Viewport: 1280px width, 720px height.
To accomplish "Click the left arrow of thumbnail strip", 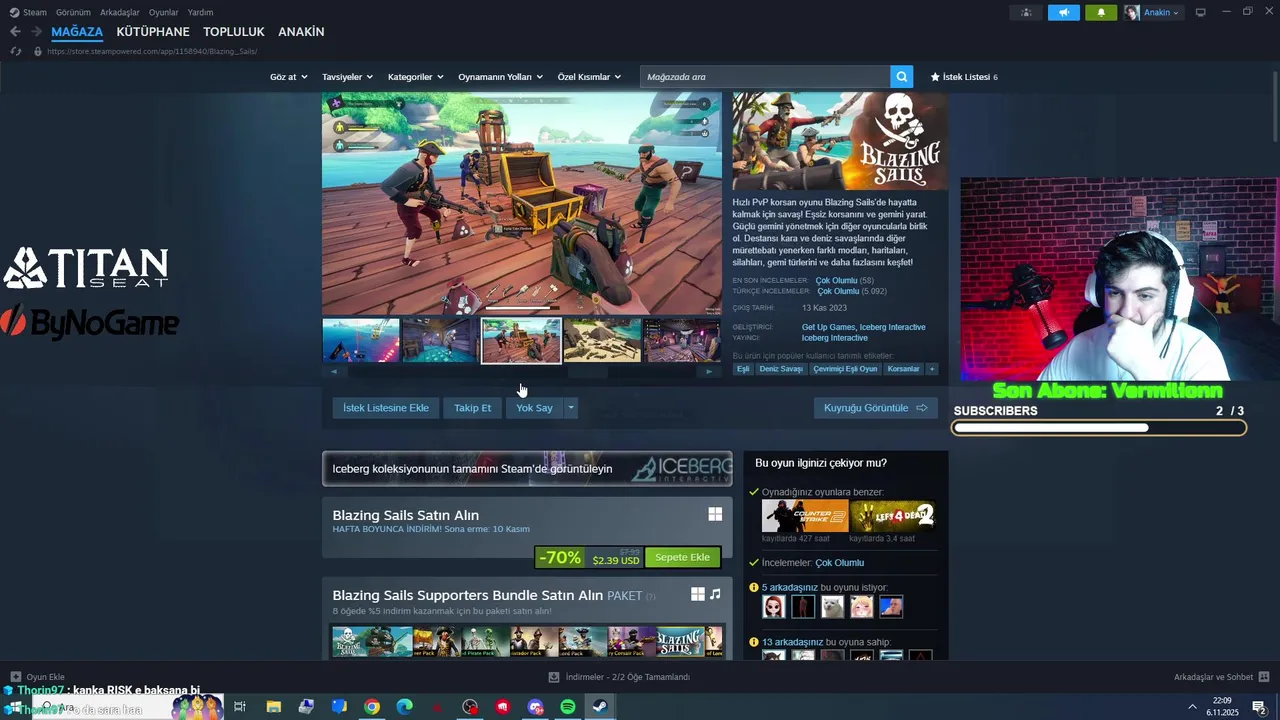I will tap(334, 372).
